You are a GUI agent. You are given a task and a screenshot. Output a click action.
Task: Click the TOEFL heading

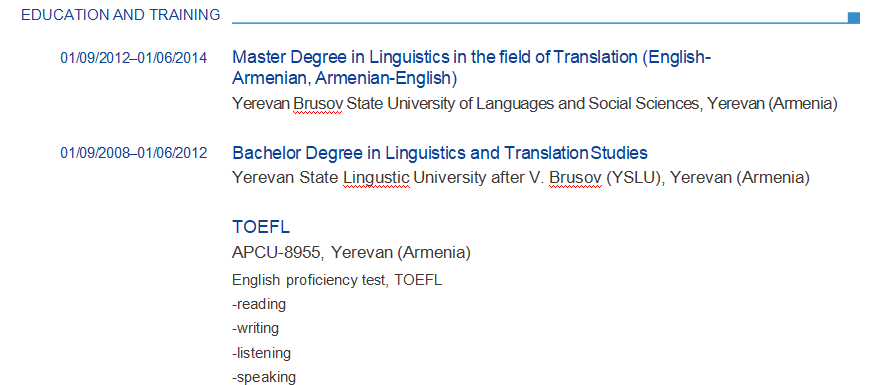(x=261, y=227)
